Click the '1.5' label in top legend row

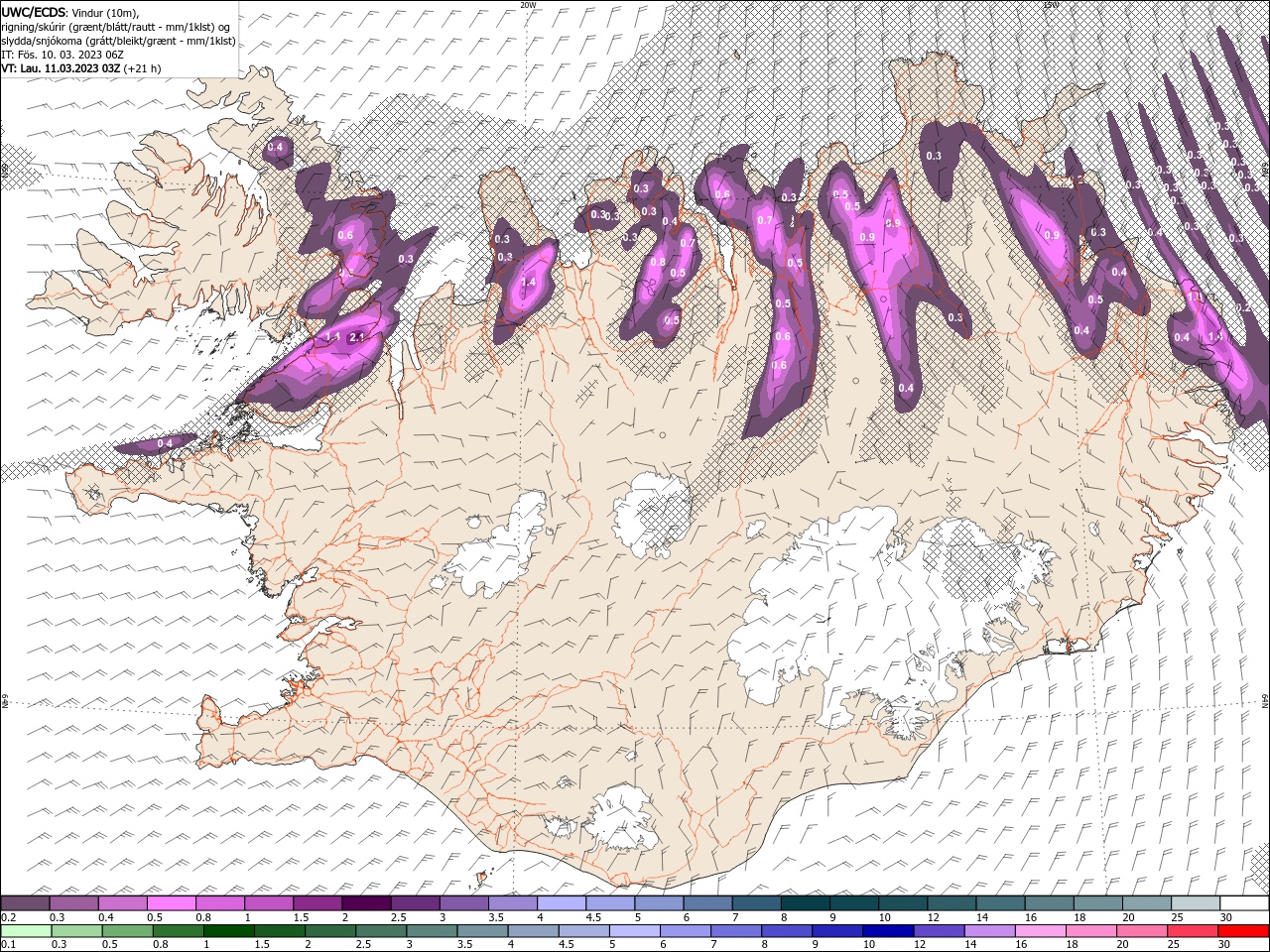pos(301,917)
